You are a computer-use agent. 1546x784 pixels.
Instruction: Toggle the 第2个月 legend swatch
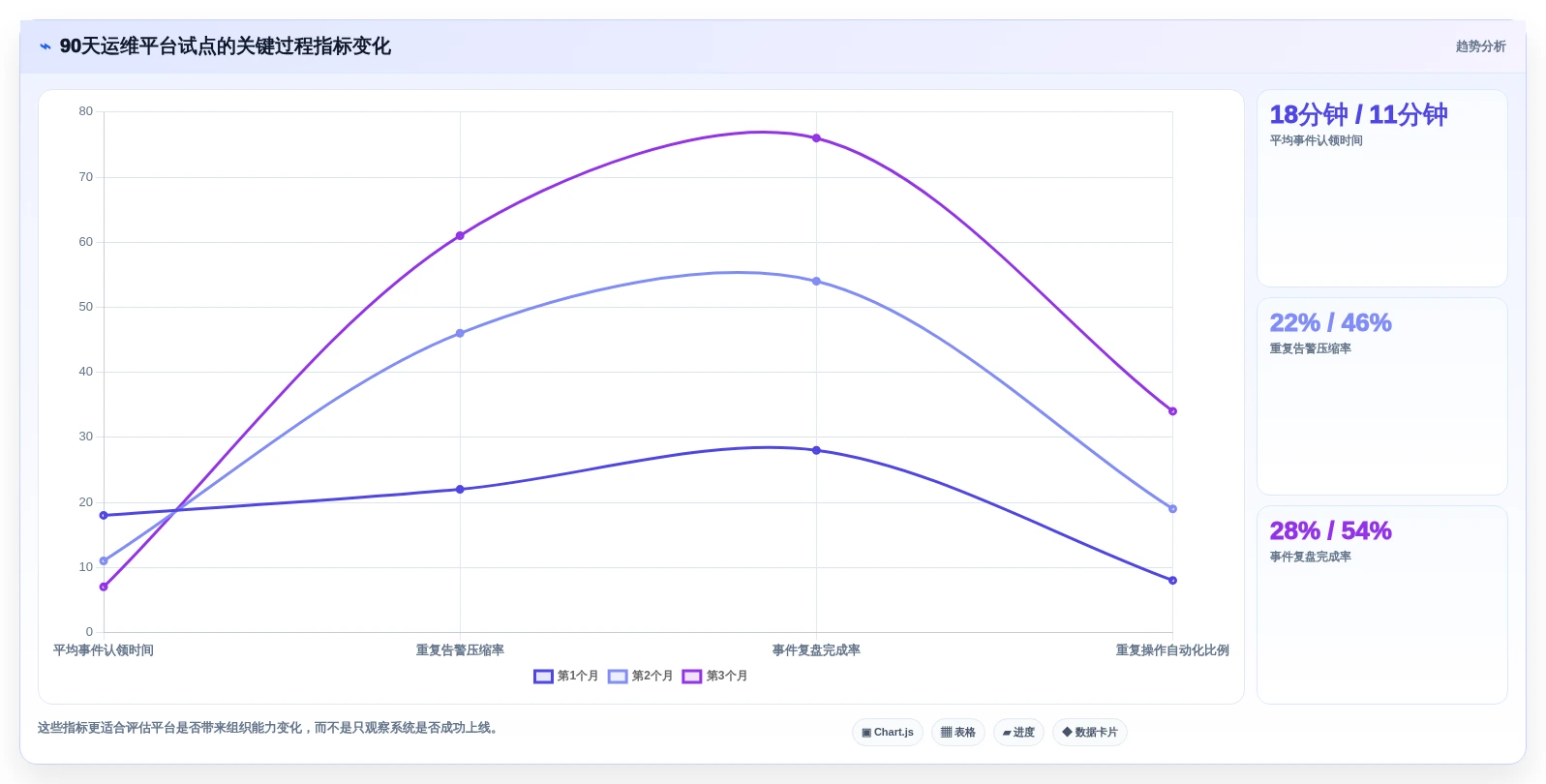618,677
